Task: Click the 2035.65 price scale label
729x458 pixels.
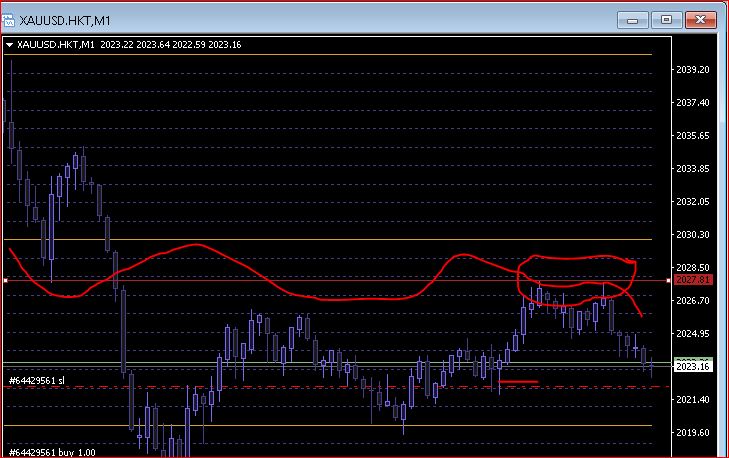Action: pos(693,135)
